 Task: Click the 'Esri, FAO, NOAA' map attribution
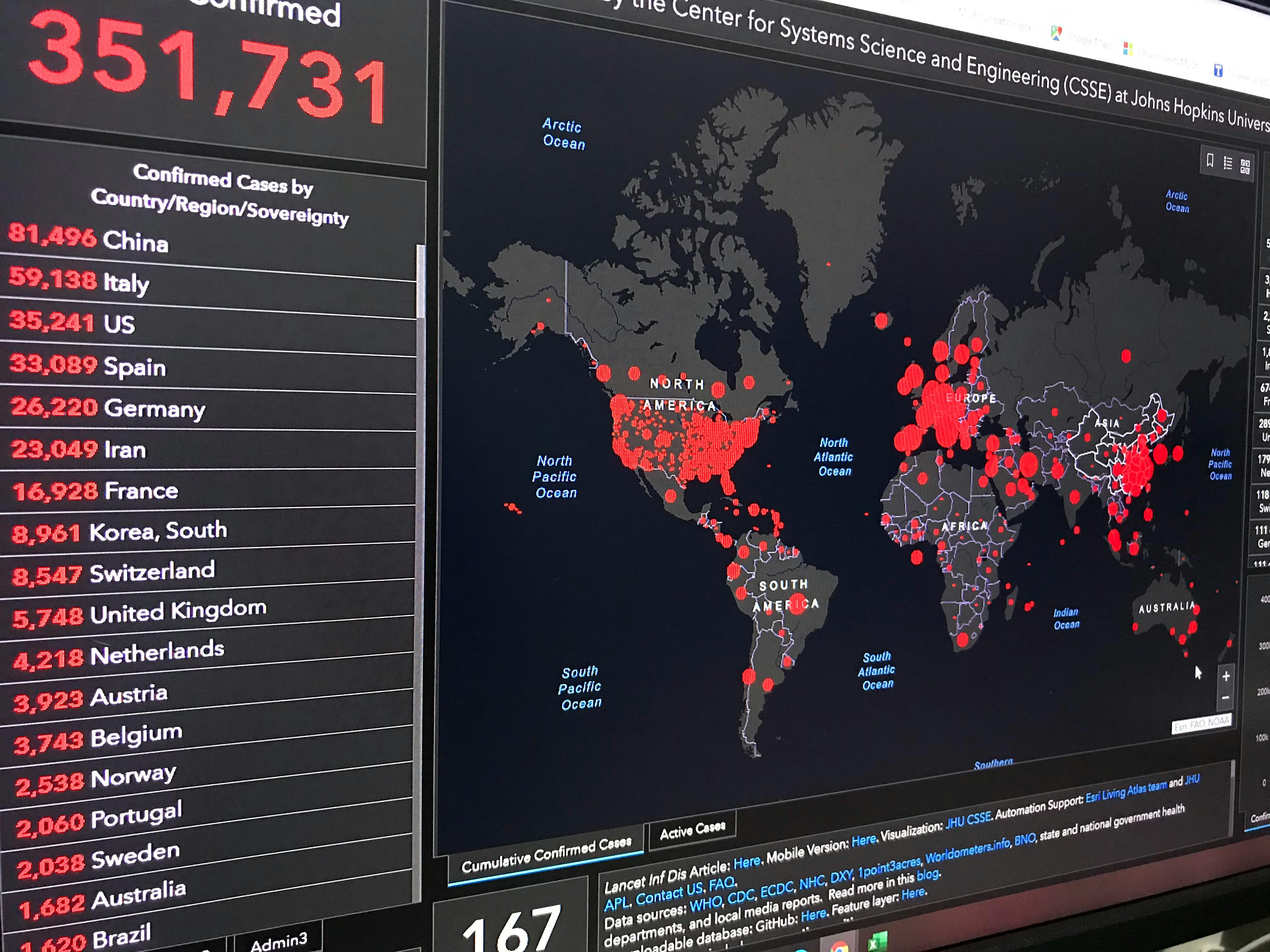point(1201,725)
